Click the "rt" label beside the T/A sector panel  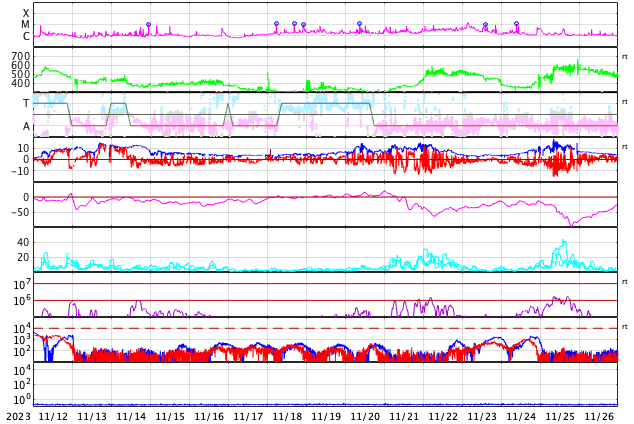[625, 102]
